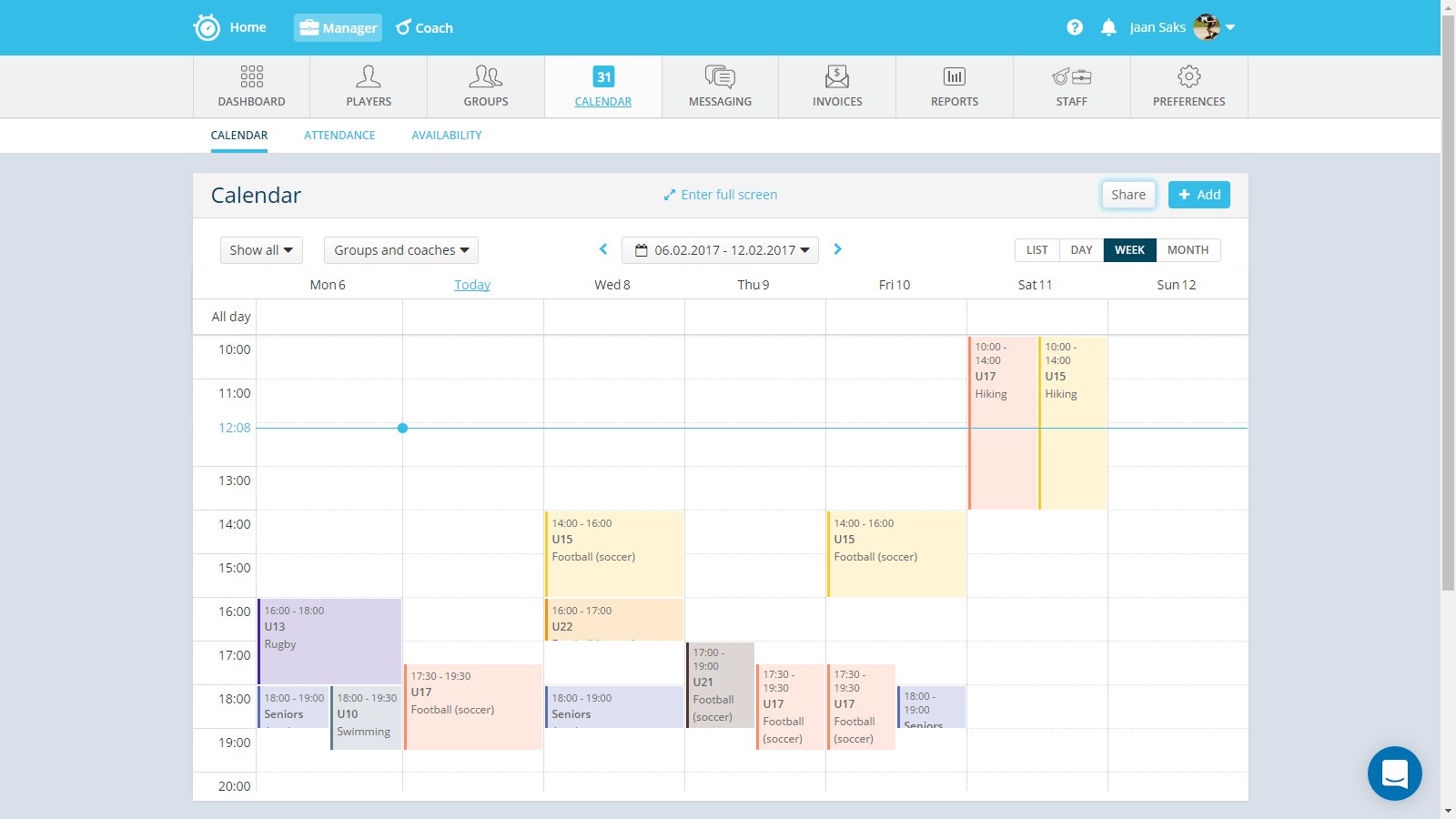This screenshot has width=1456, height=819.
Task: Open Messaging chat icon
Action: coord(720,76)
